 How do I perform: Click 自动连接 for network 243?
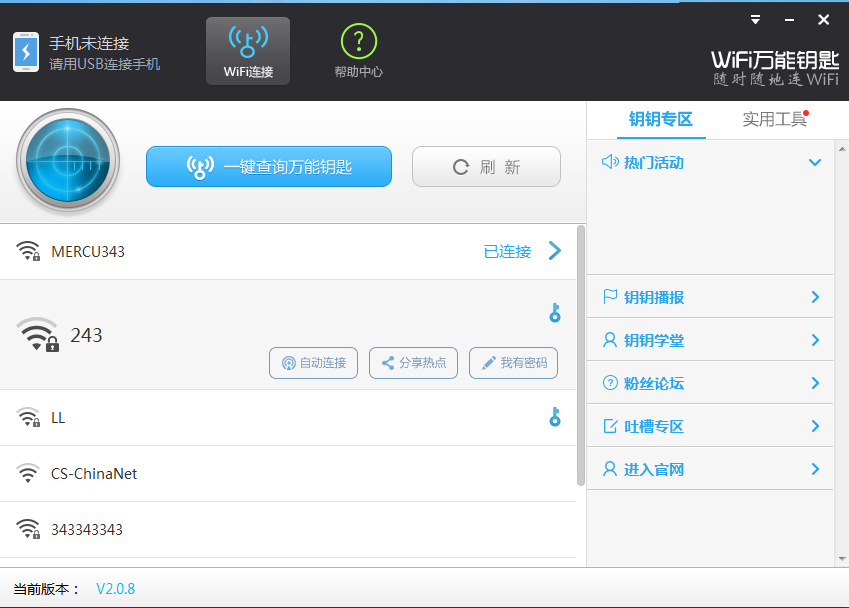[314, 363]
